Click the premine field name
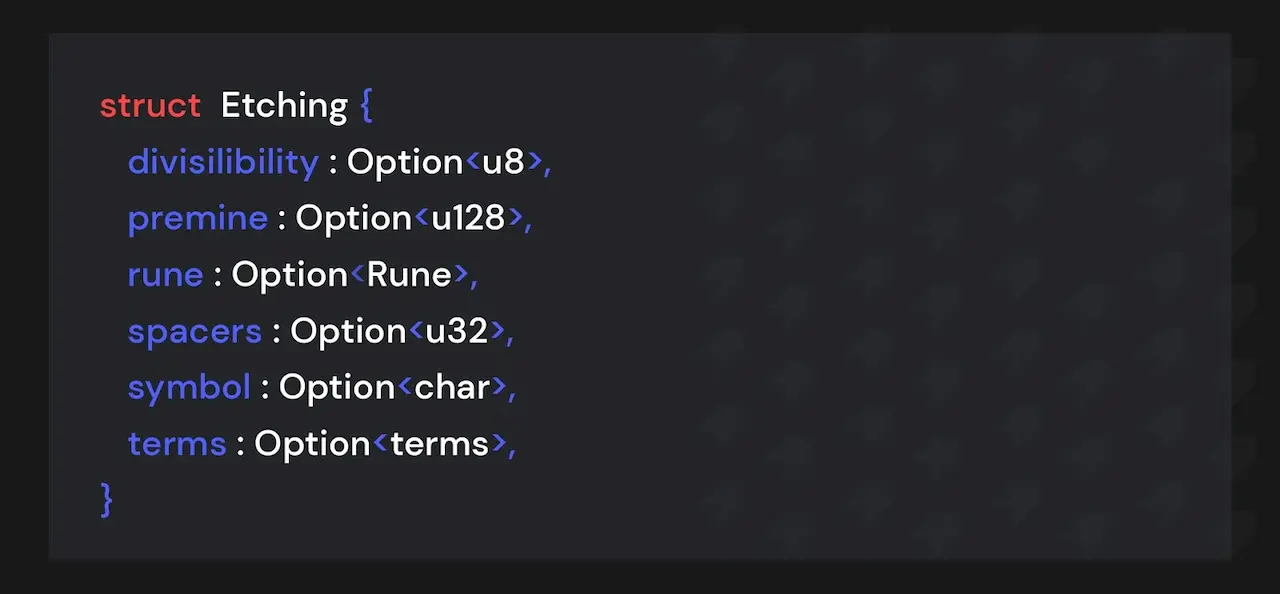Image resolution: width=1280 pixels, height=594 pixels. pos(198,219)
